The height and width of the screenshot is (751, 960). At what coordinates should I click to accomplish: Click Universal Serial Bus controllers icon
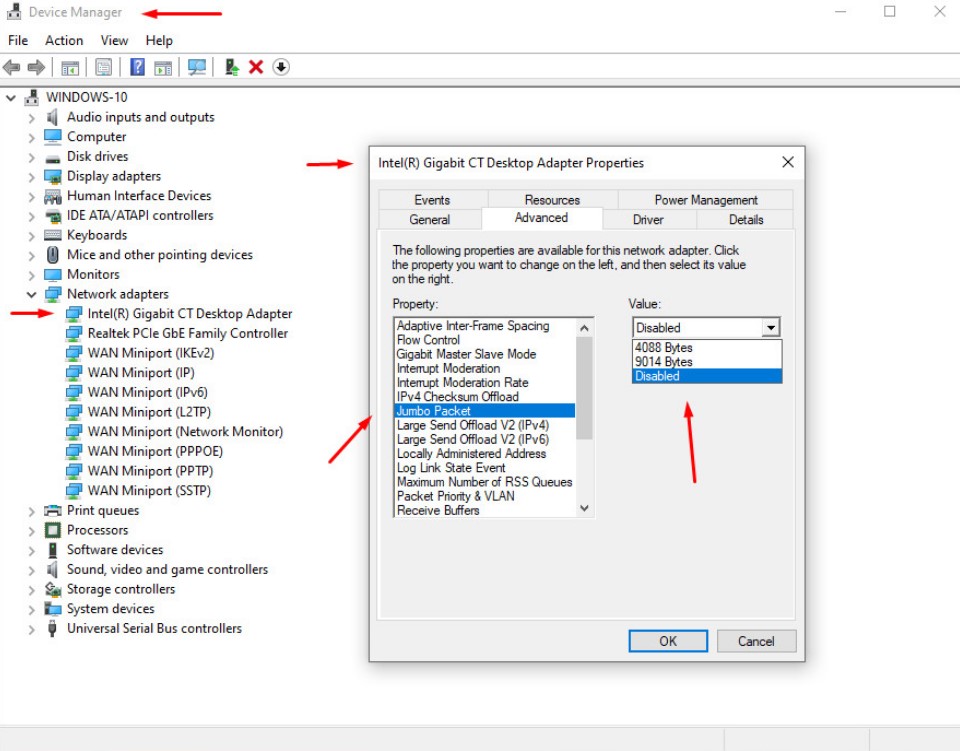tap(53, 629)
